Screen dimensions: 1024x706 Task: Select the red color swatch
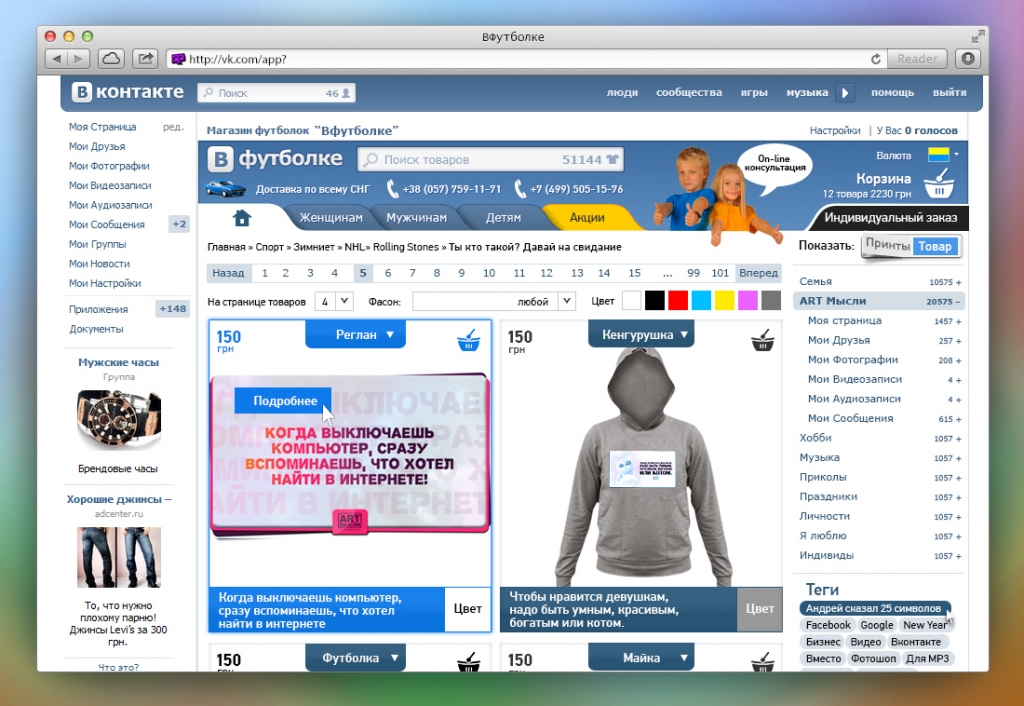pyautogui.click(x=678, y=301)
